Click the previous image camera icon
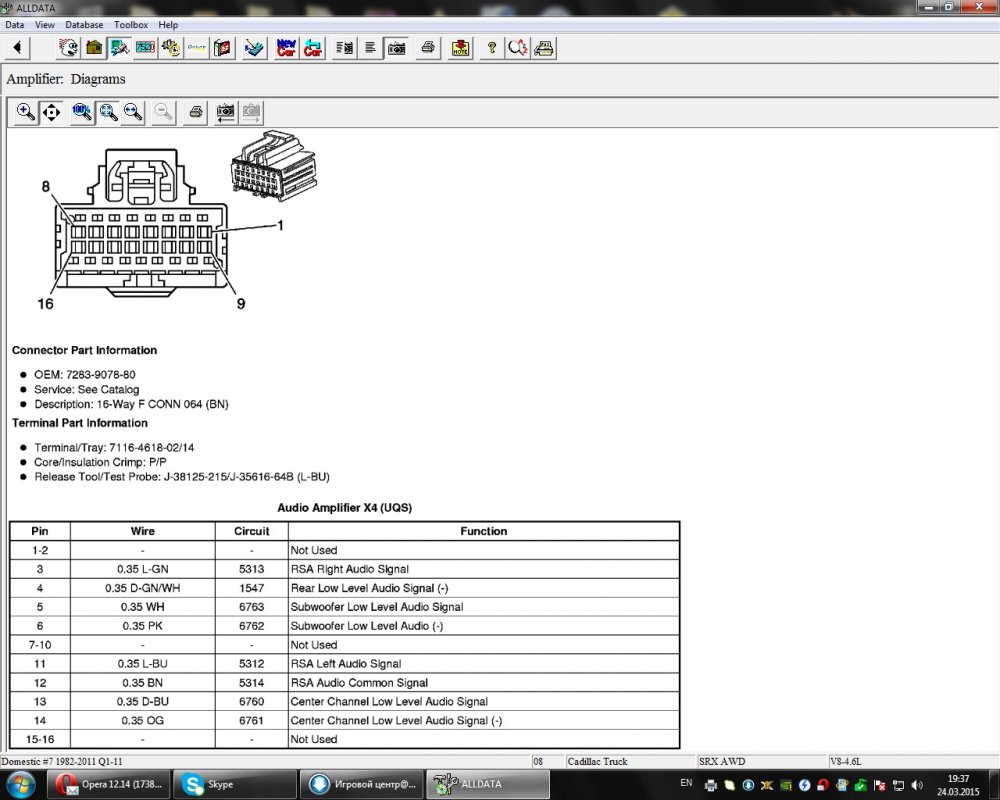 pos(226,112)
